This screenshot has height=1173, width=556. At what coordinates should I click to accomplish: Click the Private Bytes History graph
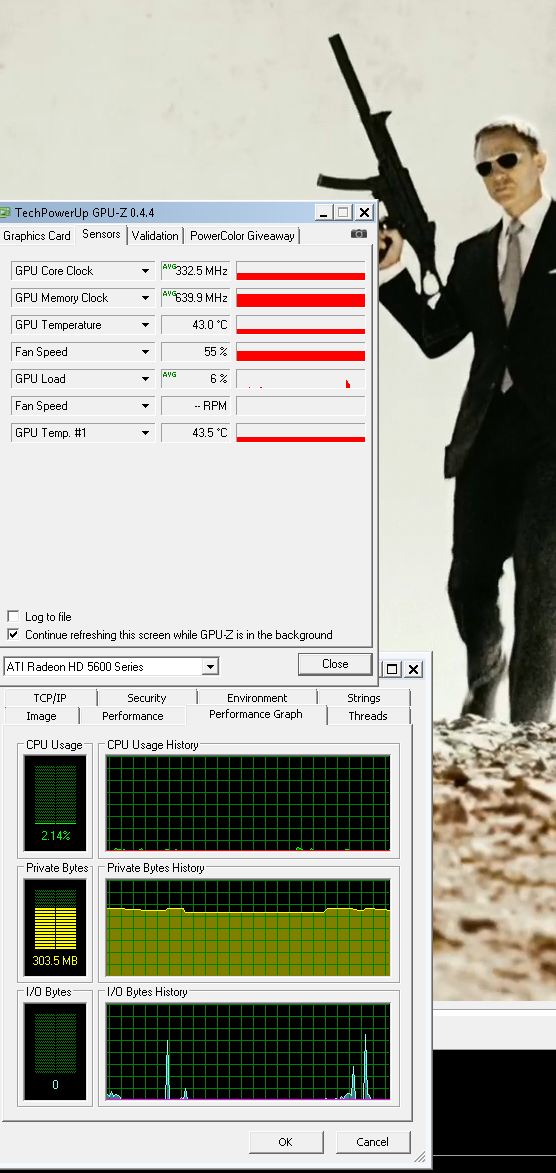click(x=248, y=928)
